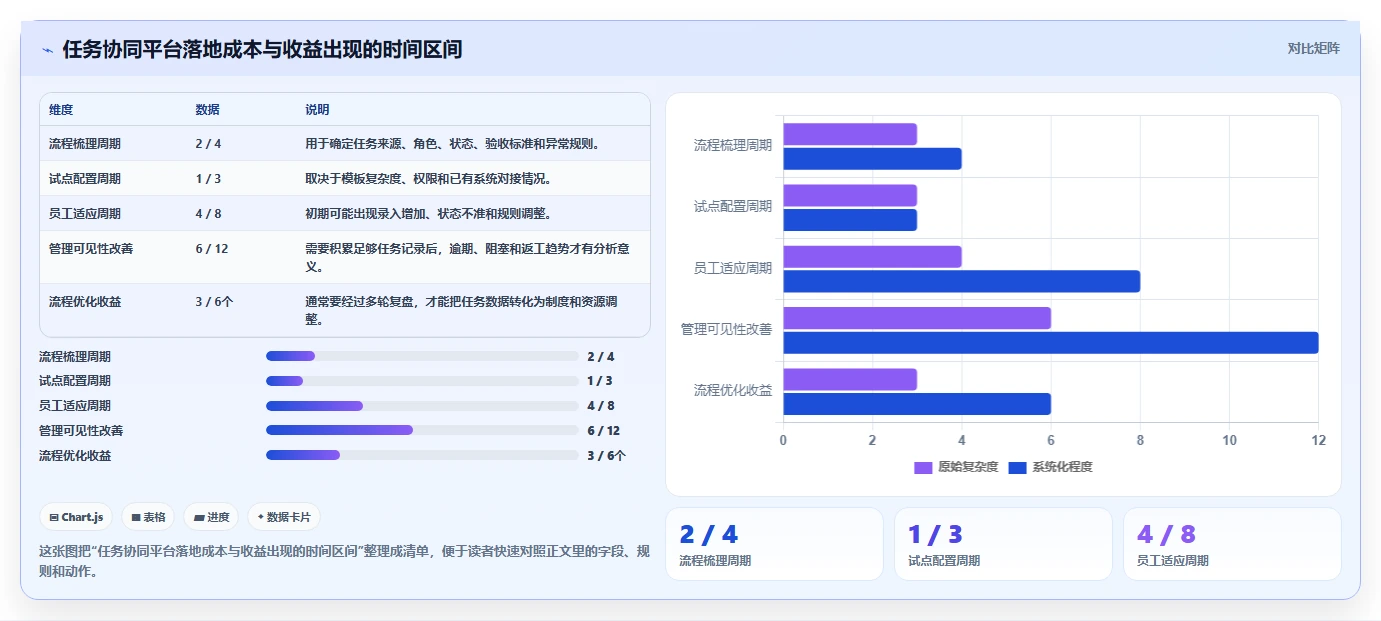Click the purple chart bar for 试点配置周期
Viewport: 1381px width, 621px height.
(850, 195)
